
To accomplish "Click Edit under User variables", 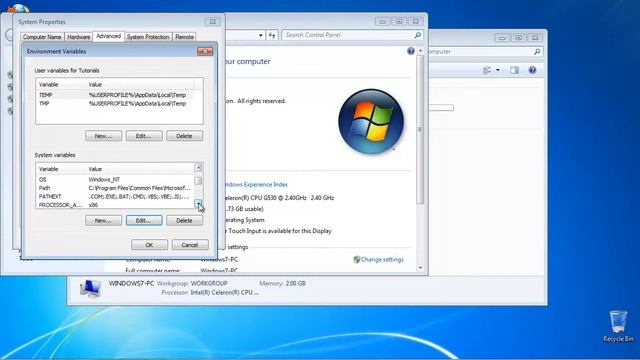I will [144, 136].
